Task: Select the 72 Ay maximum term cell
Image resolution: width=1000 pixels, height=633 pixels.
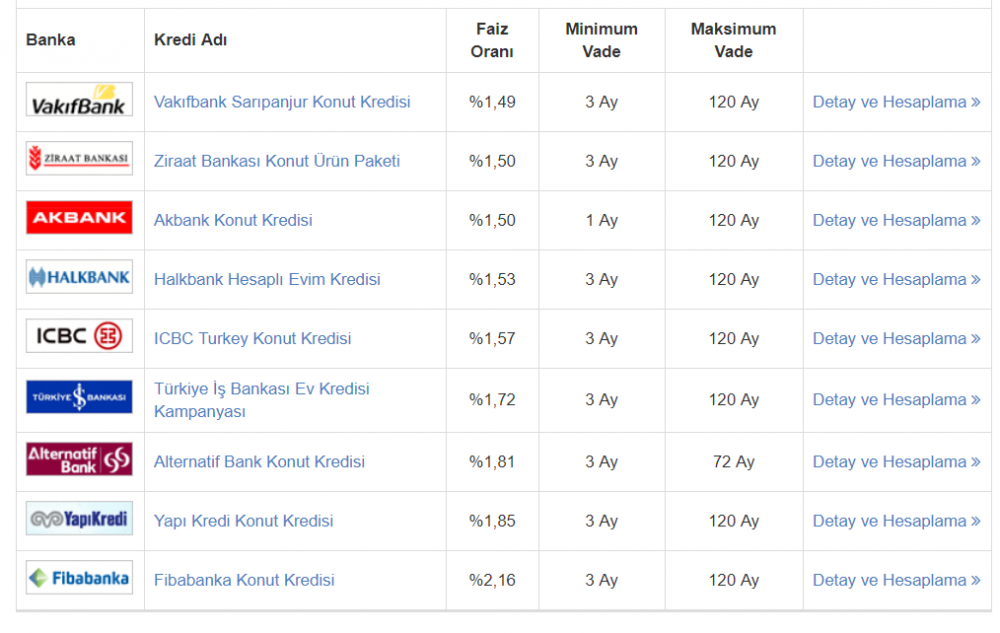Action: [733, 462]
